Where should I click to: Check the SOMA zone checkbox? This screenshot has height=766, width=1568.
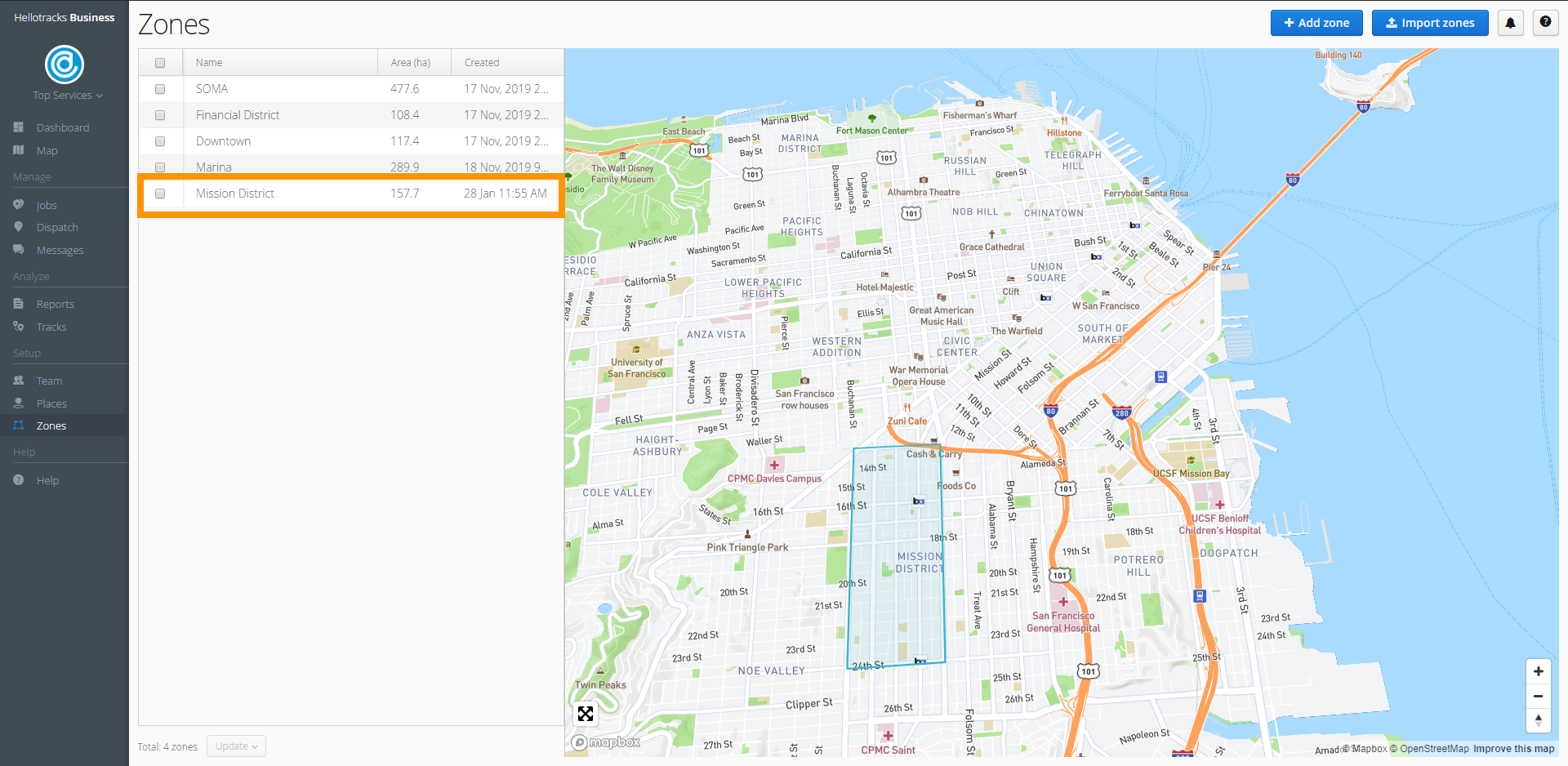[x=160, y=89]
